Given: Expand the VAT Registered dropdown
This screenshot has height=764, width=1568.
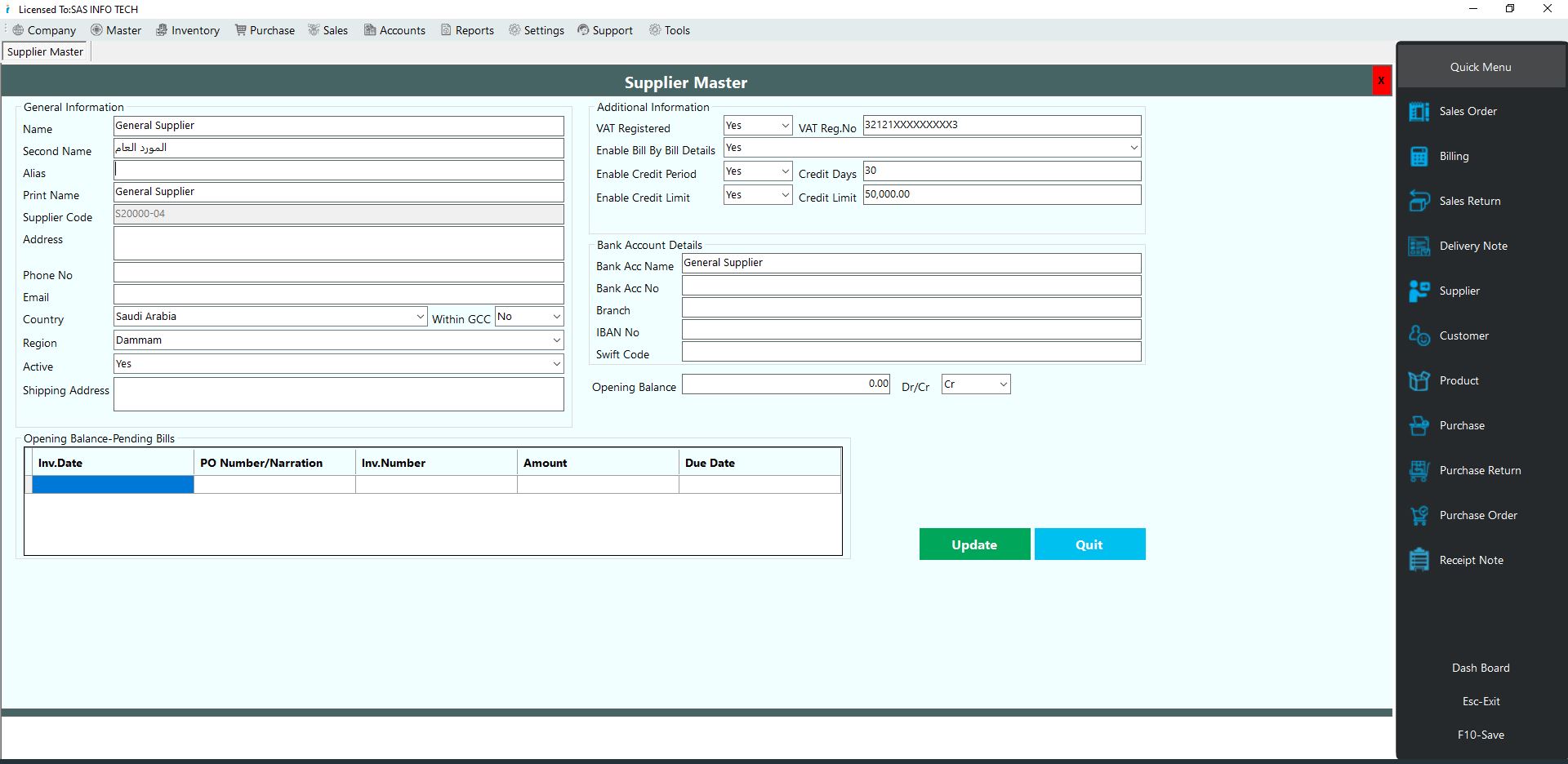Looking at the screenshot, I should pyautogui.click(x=785, y=126).
